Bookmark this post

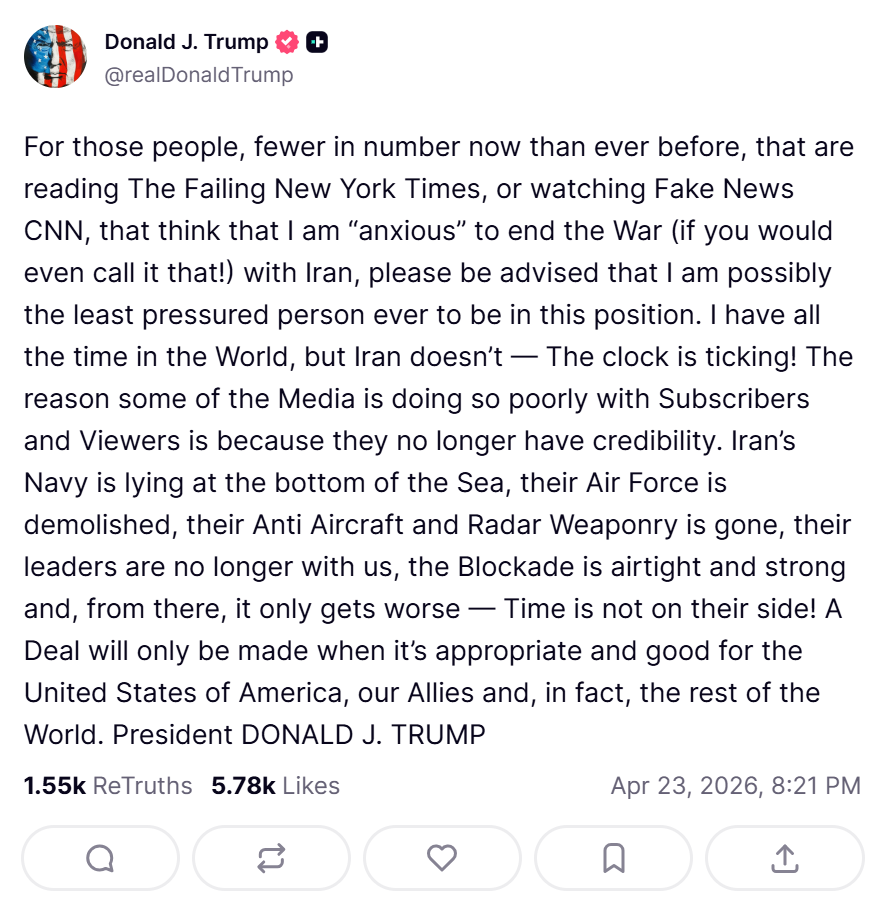pyautogui.click(x=614, y=857)
